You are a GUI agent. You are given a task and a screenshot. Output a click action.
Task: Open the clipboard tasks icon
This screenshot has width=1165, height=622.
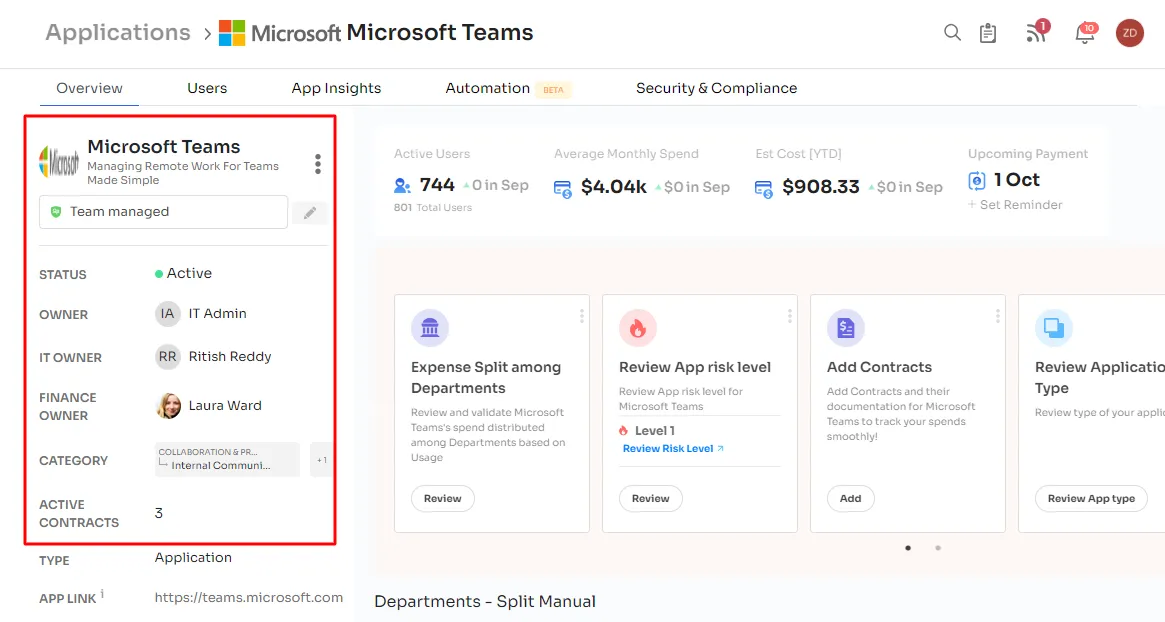click(987, 33)
